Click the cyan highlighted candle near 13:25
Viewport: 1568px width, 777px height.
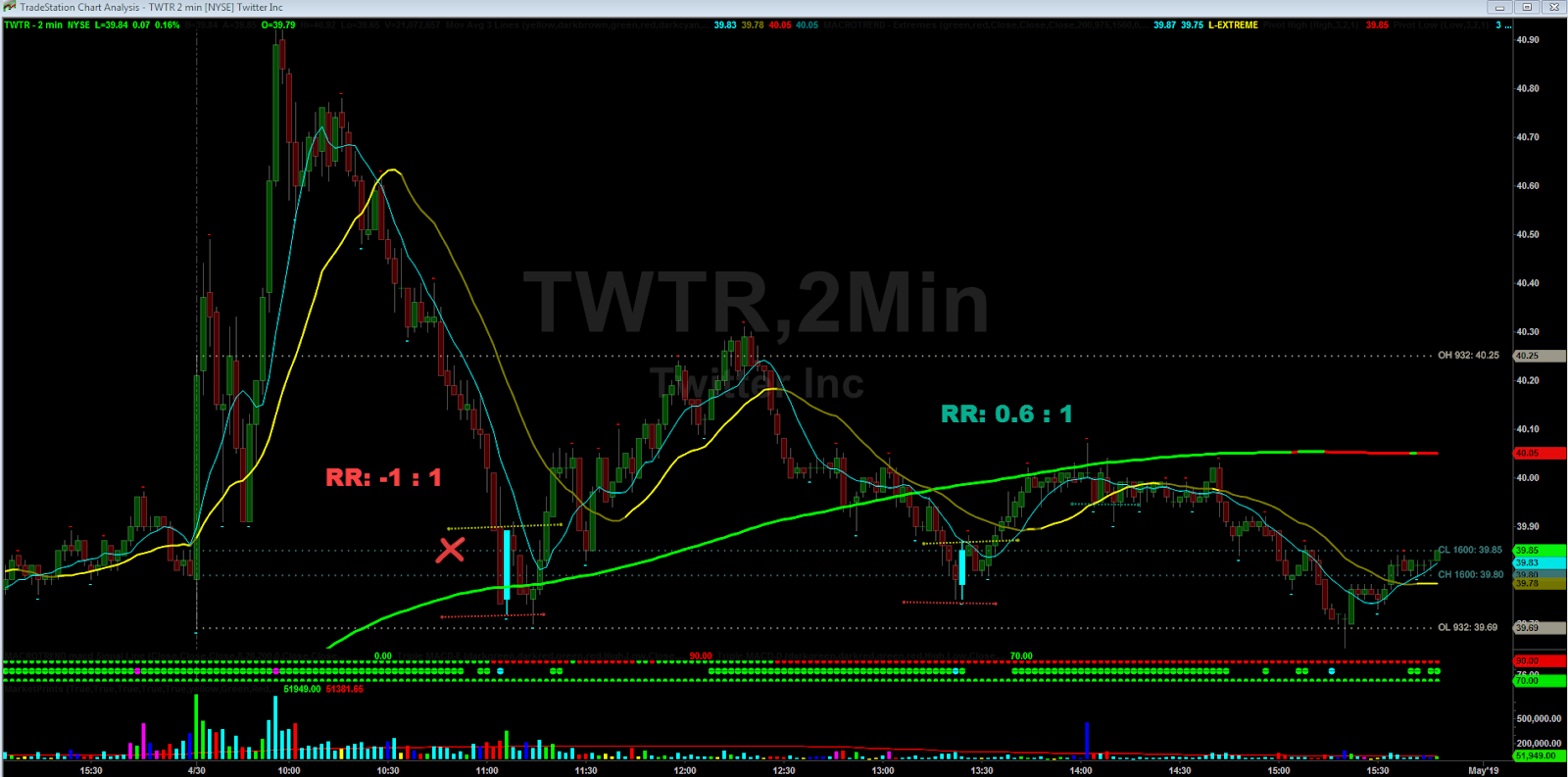(962, 567)
